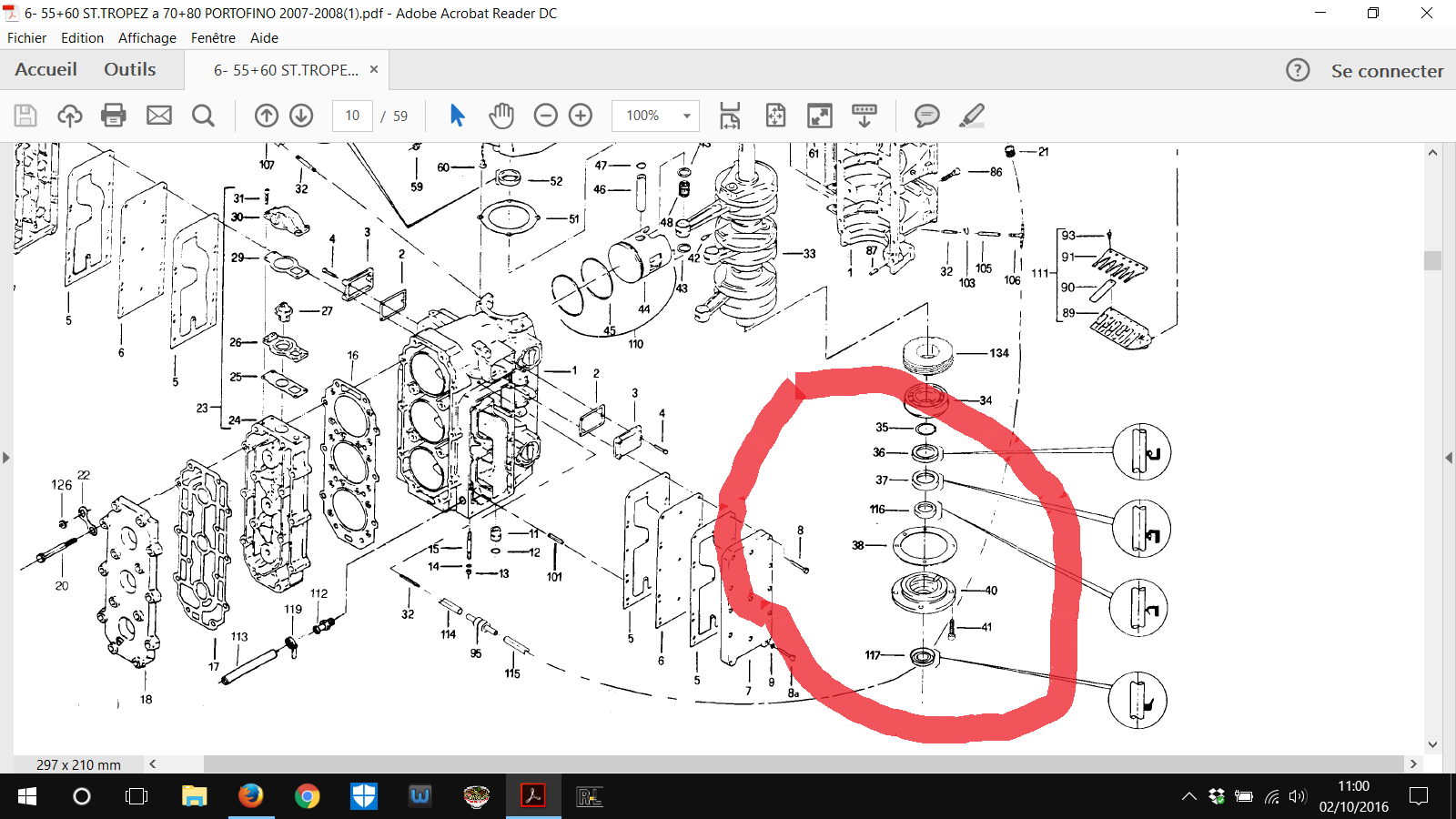Expand the left navigation pane arrow
The height and width of the screenshot is (819, 1456).
pyautogui.click(x=6, y=458)
